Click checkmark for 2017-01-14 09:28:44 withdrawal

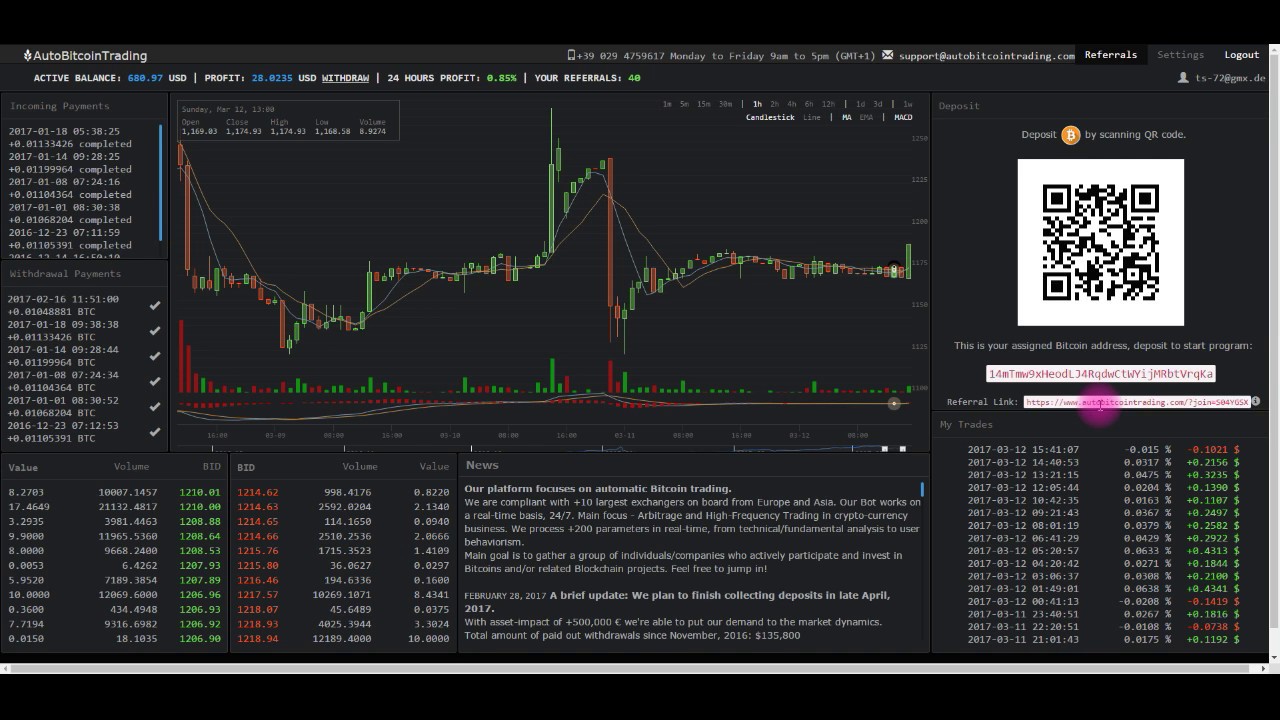click(x=154, y=356)
